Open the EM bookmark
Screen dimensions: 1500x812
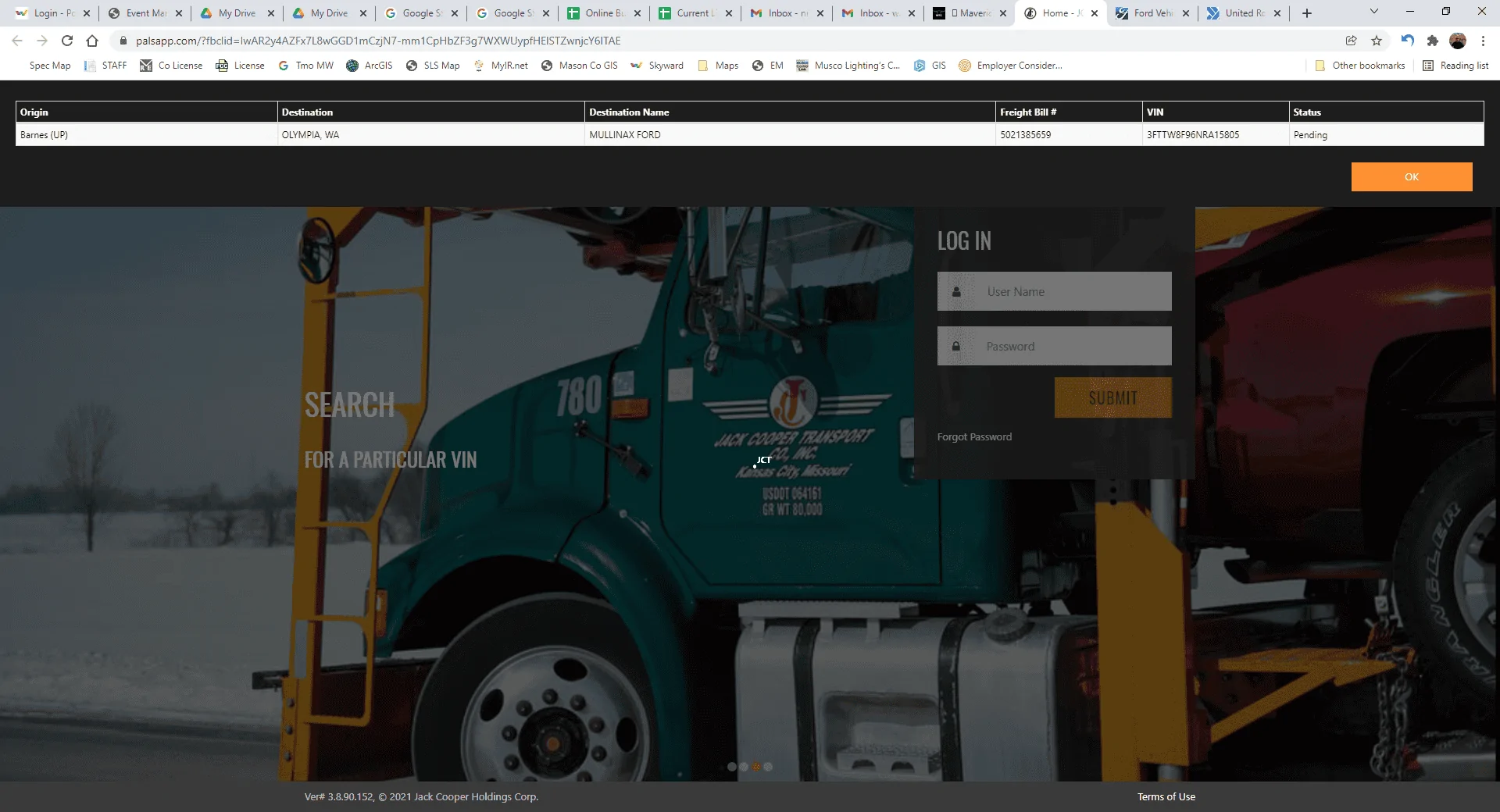click(x=768, y=66)
